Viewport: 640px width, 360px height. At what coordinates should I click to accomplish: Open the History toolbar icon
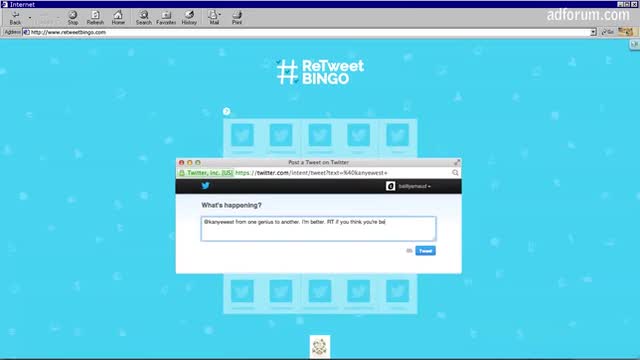point(189,18)
